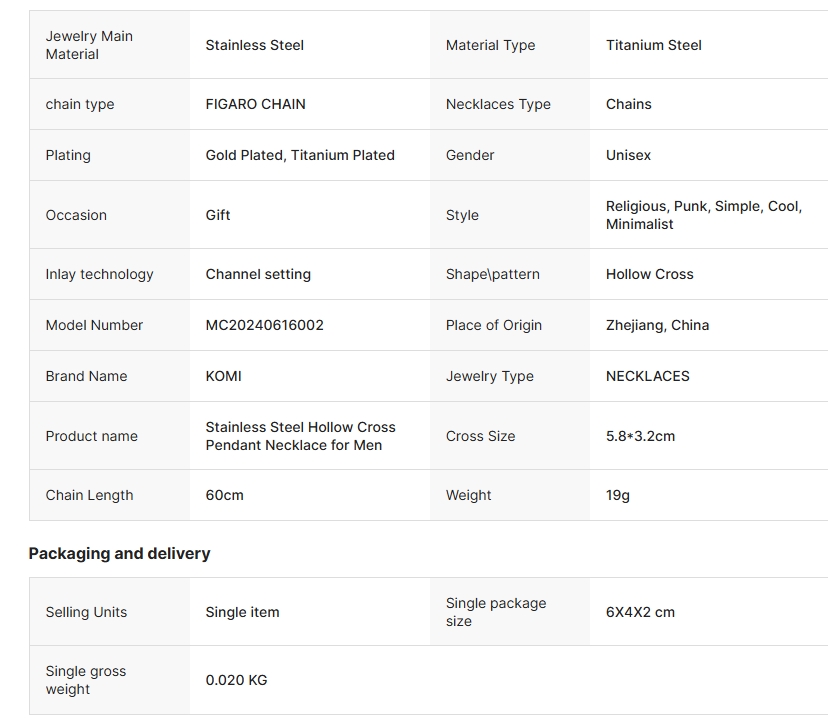The image size is (828, 718).
Task: Click the Cross Size value 5.8*3.2cm
Action: coord(641,436)
